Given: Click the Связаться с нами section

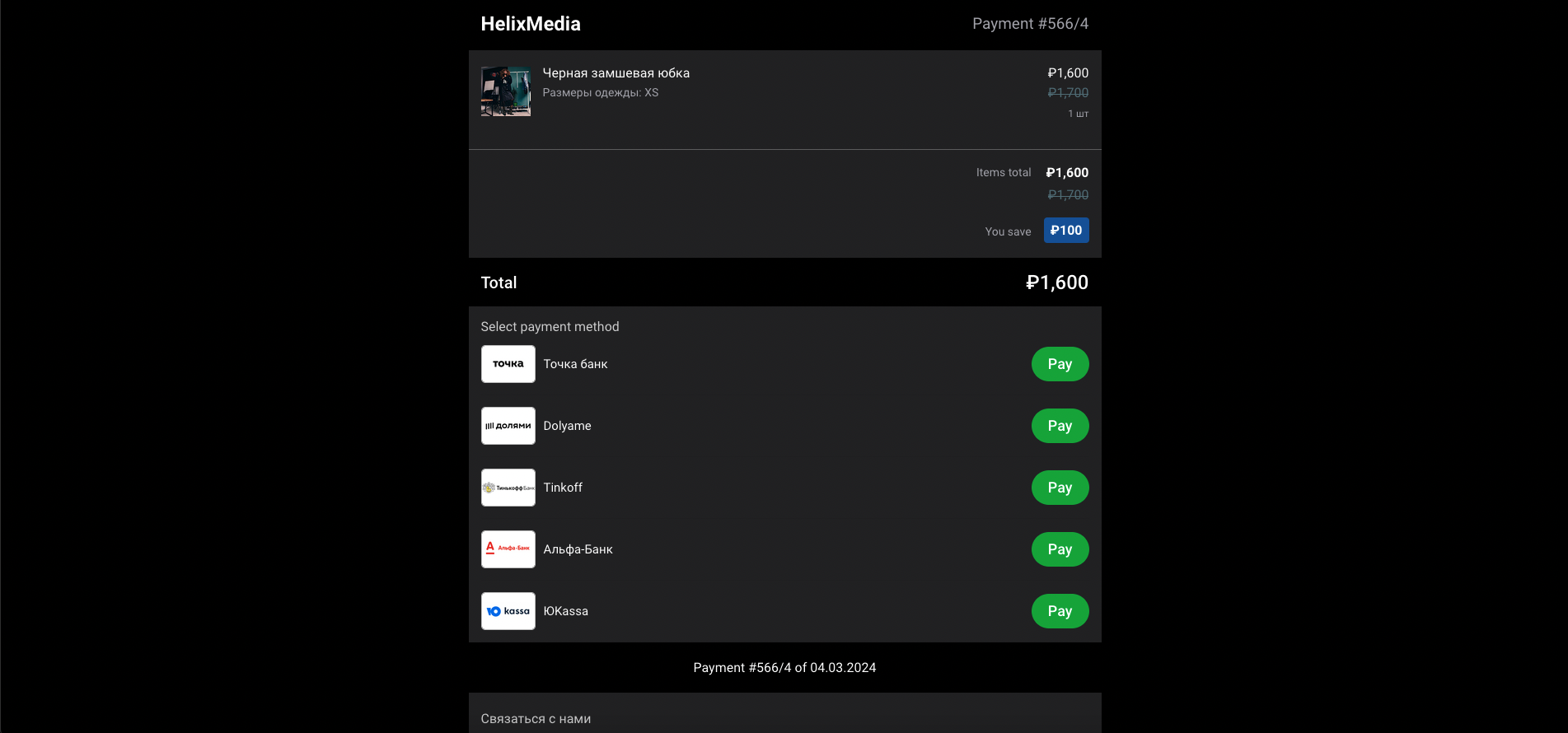Looking at the screenshot, I should [536, 719].
